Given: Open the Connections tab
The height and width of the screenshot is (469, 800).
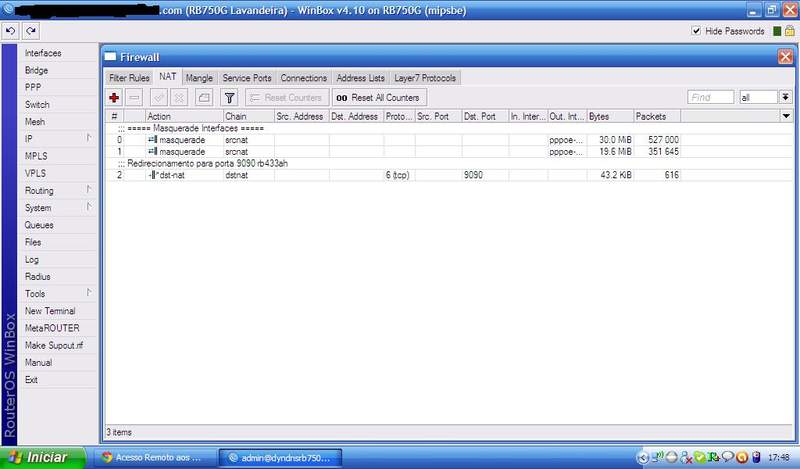Looking at the screenshot, I should coord(304,78).
